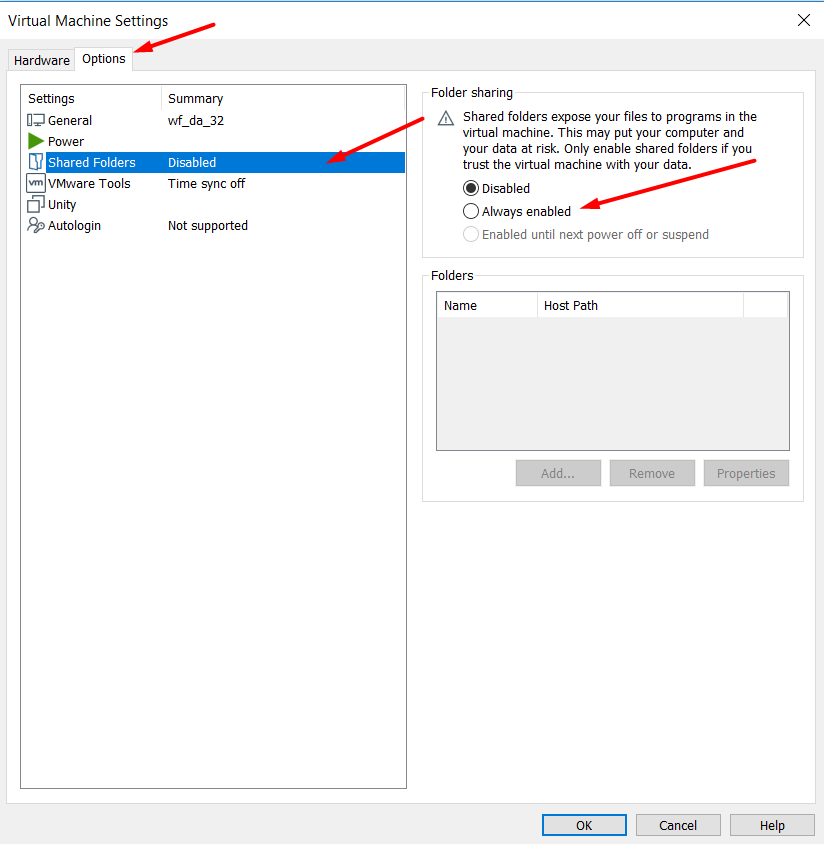Image resolution: width=824 pixels, height=844 pixels.
Task: Click the folder sharing warning triangle icon
Action: pos(446,118)
